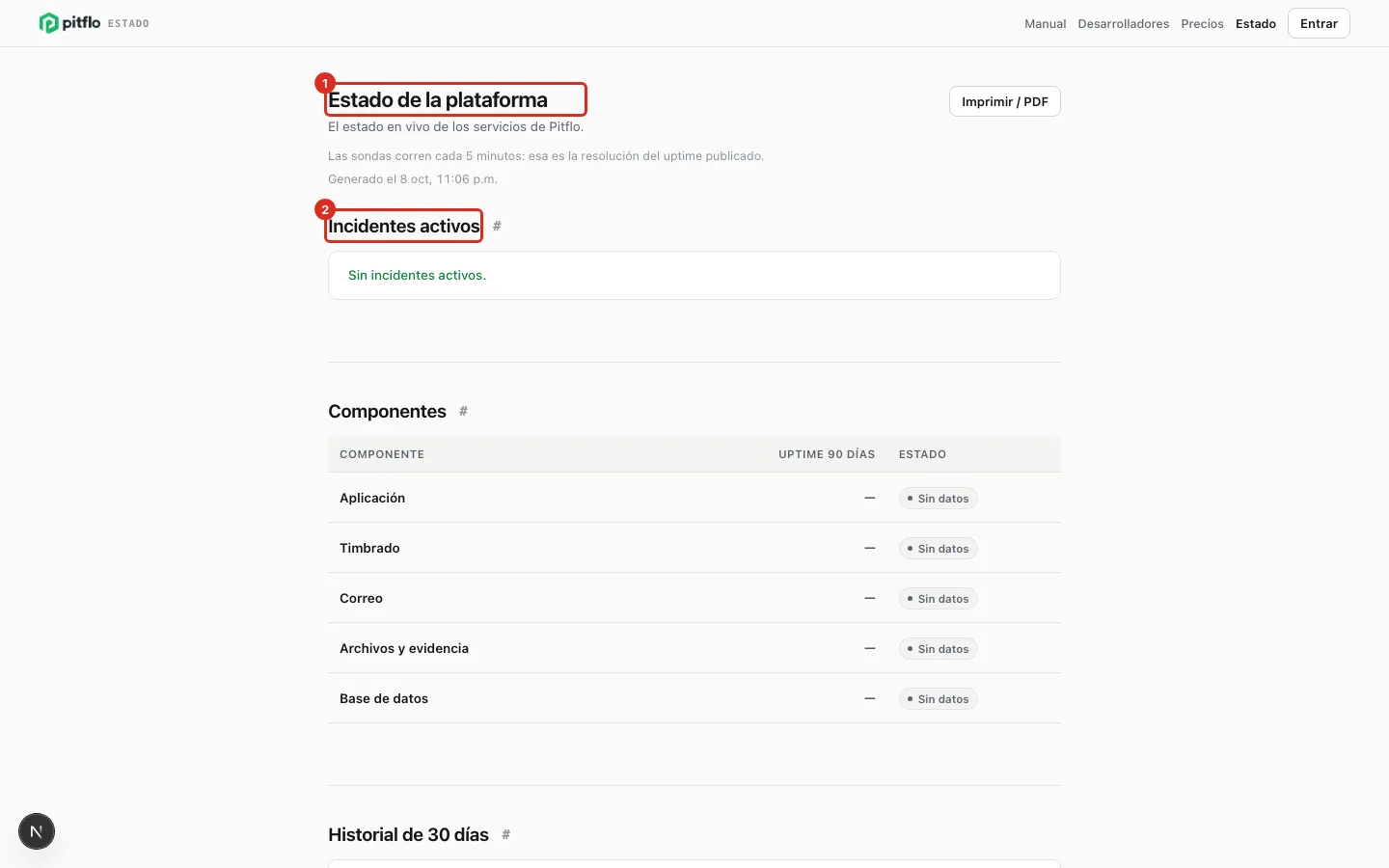This screenshot has height=868, width=1389.
Task: Click the Imprimir / PDF button
Action: [1004, 101]
